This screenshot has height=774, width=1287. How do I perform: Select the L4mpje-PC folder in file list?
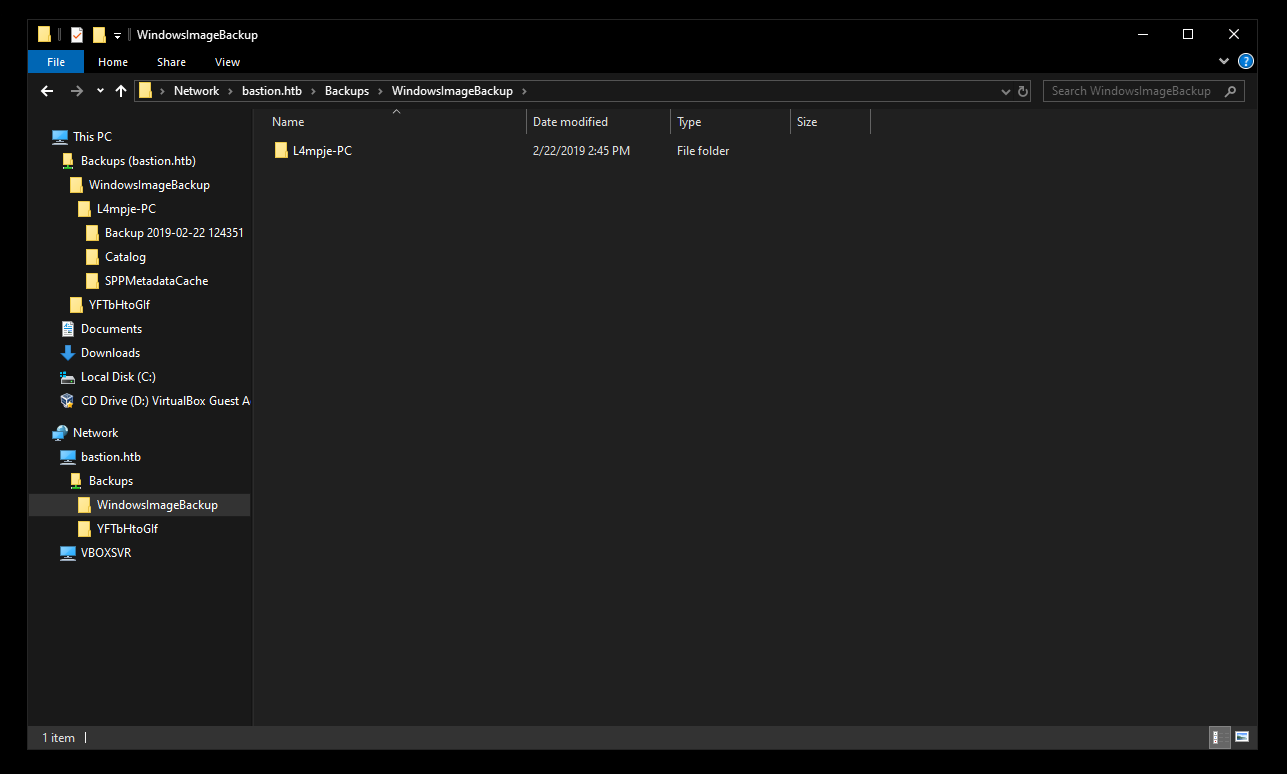click(x=322, y=151)
